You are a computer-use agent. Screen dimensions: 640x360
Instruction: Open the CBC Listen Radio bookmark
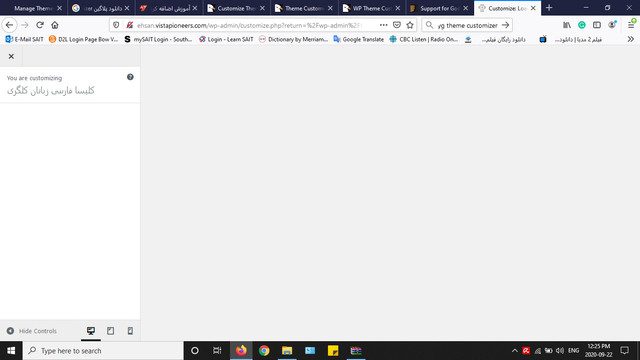[424, 39]
